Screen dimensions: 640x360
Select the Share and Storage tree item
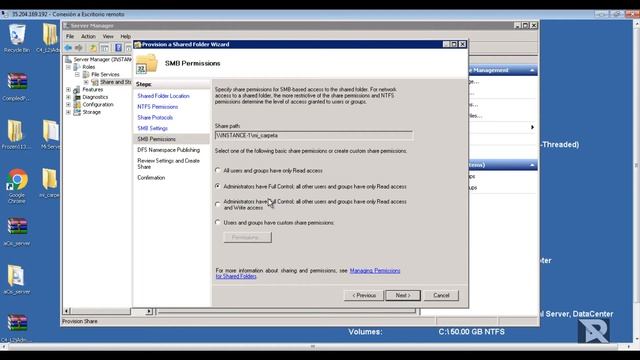tap(116, 82)
